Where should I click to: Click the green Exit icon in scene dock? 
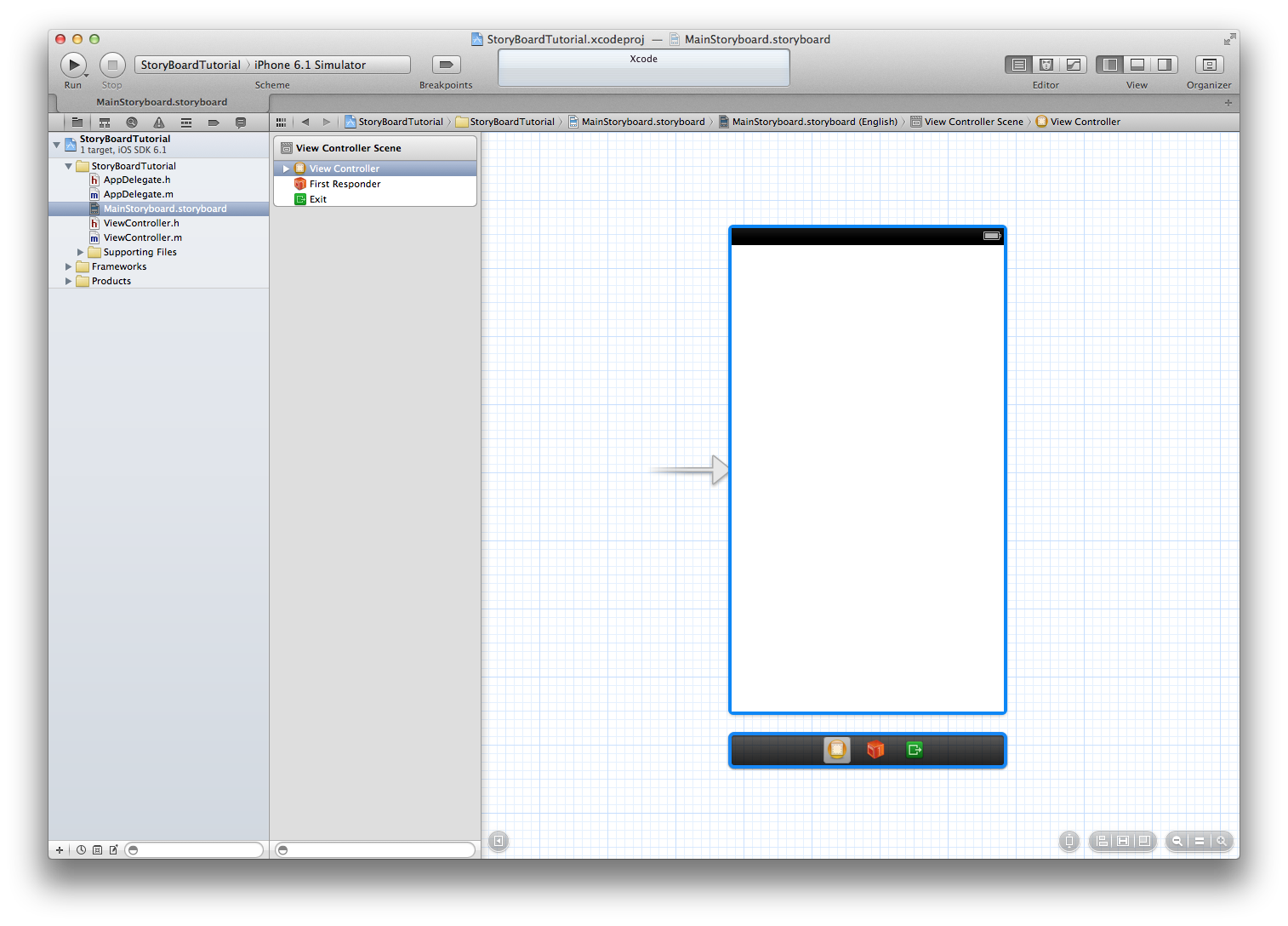point(915,750)
